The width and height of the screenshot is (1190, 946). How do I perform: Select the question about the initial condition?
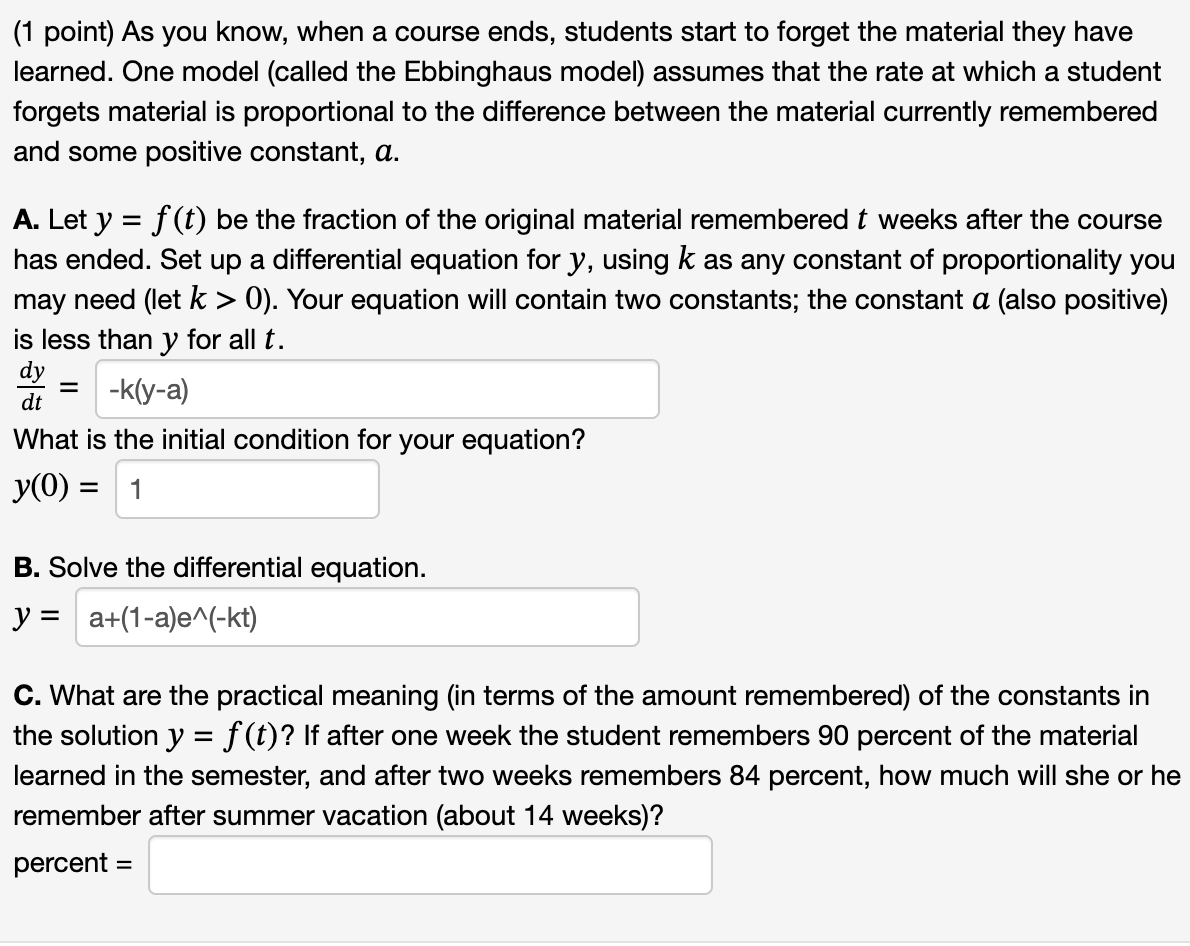pos(299,439)
